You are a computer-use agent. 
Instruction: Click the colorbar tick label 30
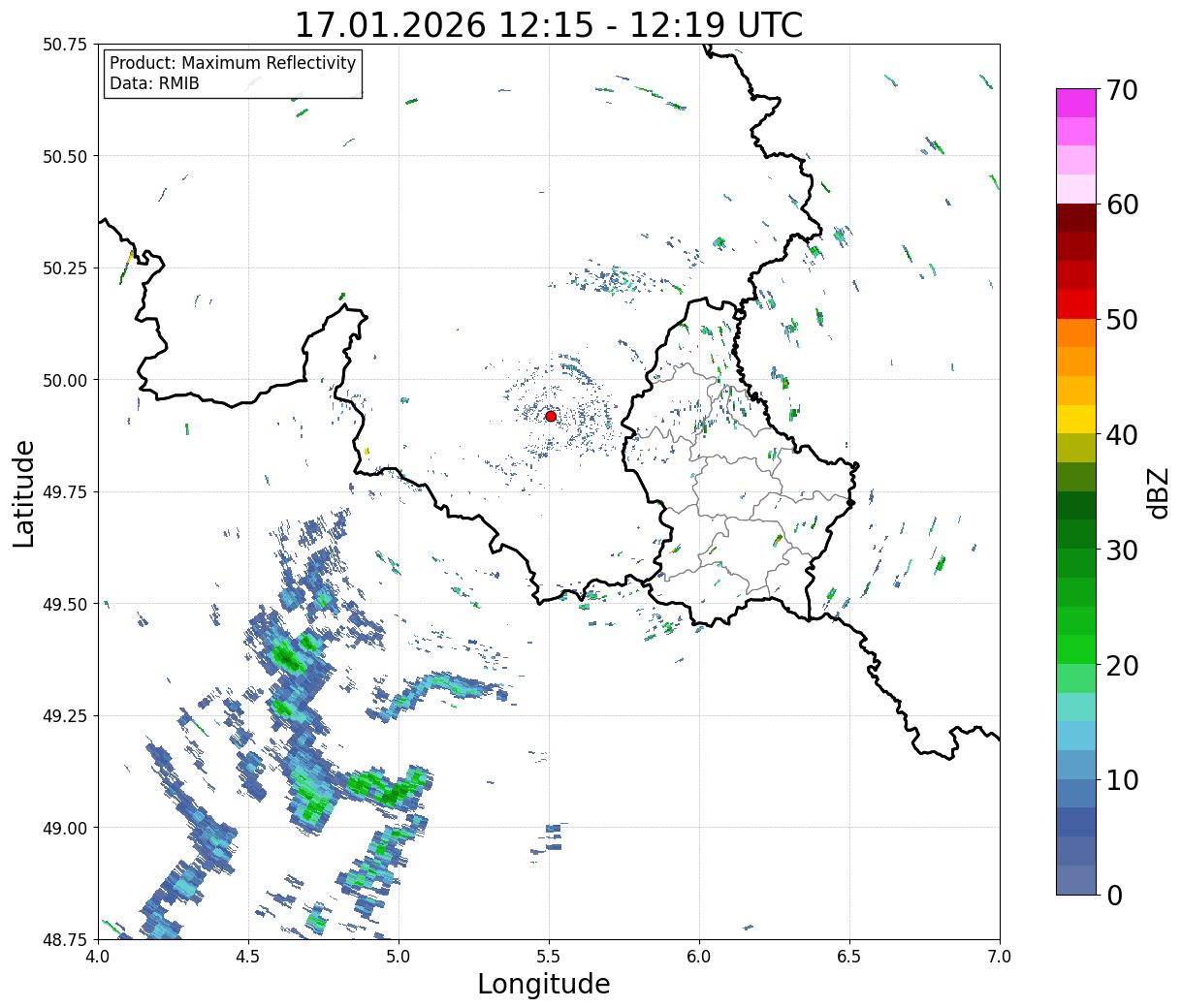[1121, 550]
